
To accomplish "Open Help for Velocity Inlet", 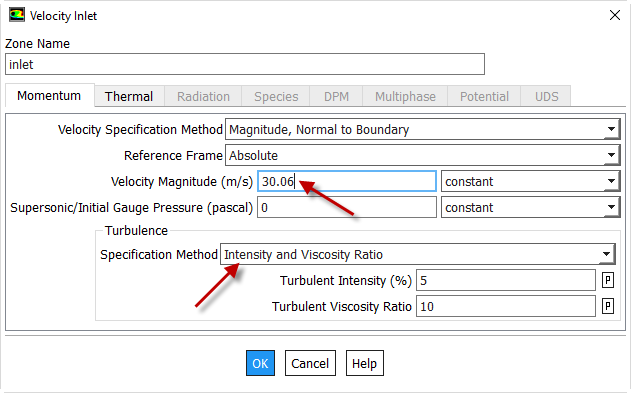I will pyautogui.click(x=365, y=363).
